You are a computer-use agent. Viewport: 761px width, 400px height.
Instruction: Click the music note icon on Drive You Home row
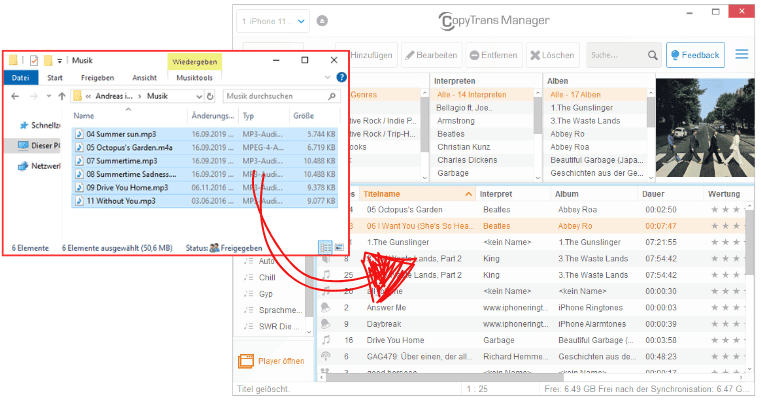[327, 340]
